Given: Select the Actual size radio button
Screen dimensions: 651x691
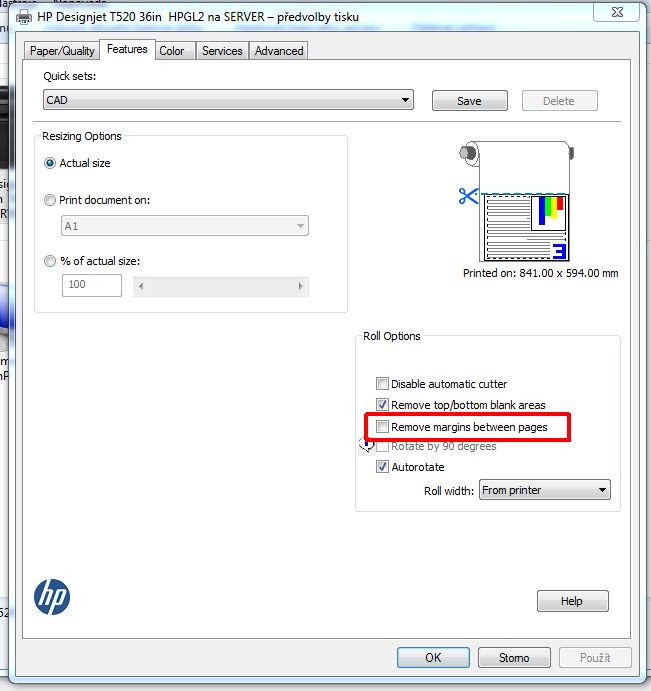Looking at the screenshot, I should (50, 163).
